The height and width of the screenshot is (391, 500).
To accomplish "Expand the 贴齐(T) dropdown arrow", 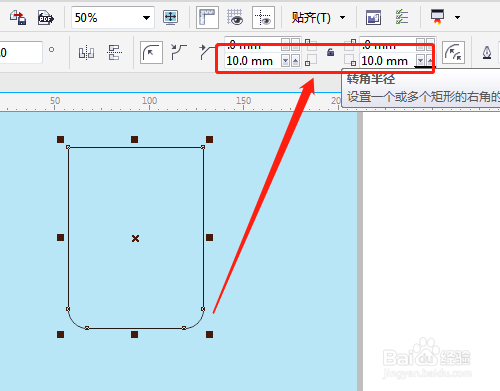I will (x=342, y=17).
